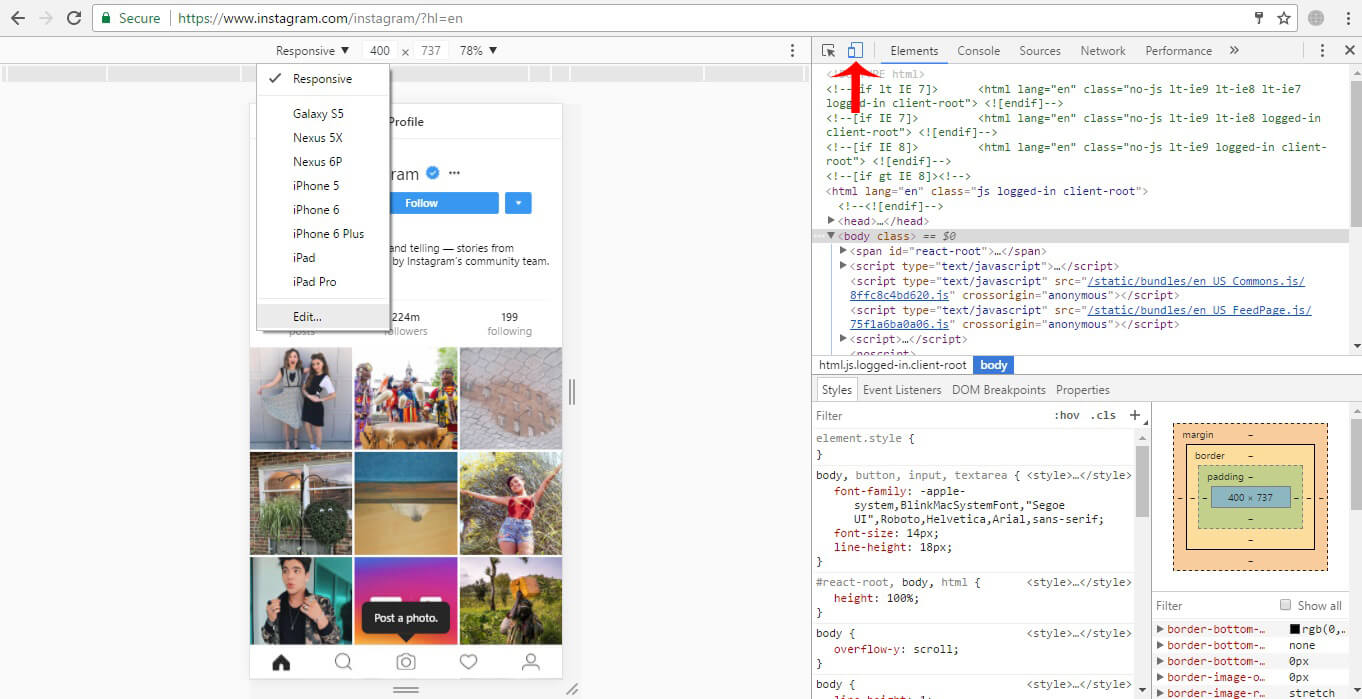Expand the span react-root node

click(x=843, y=251)
